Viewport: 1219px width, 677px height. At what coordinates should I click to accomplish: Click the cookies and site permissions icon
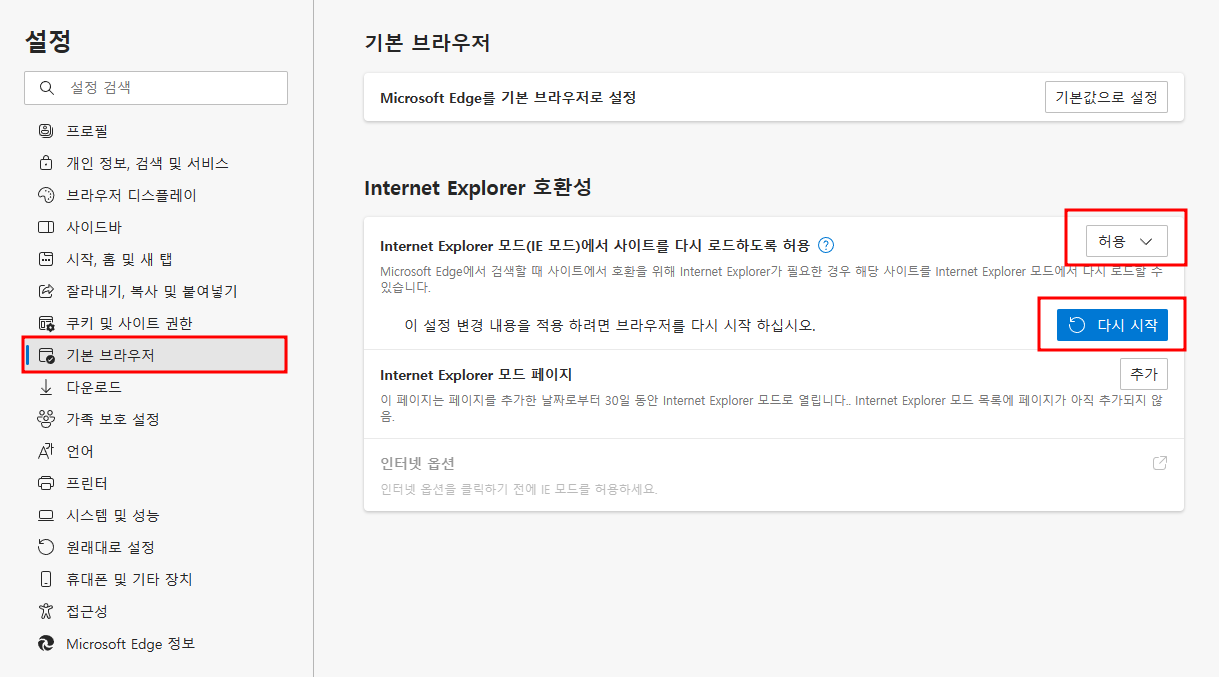(45, 323)
